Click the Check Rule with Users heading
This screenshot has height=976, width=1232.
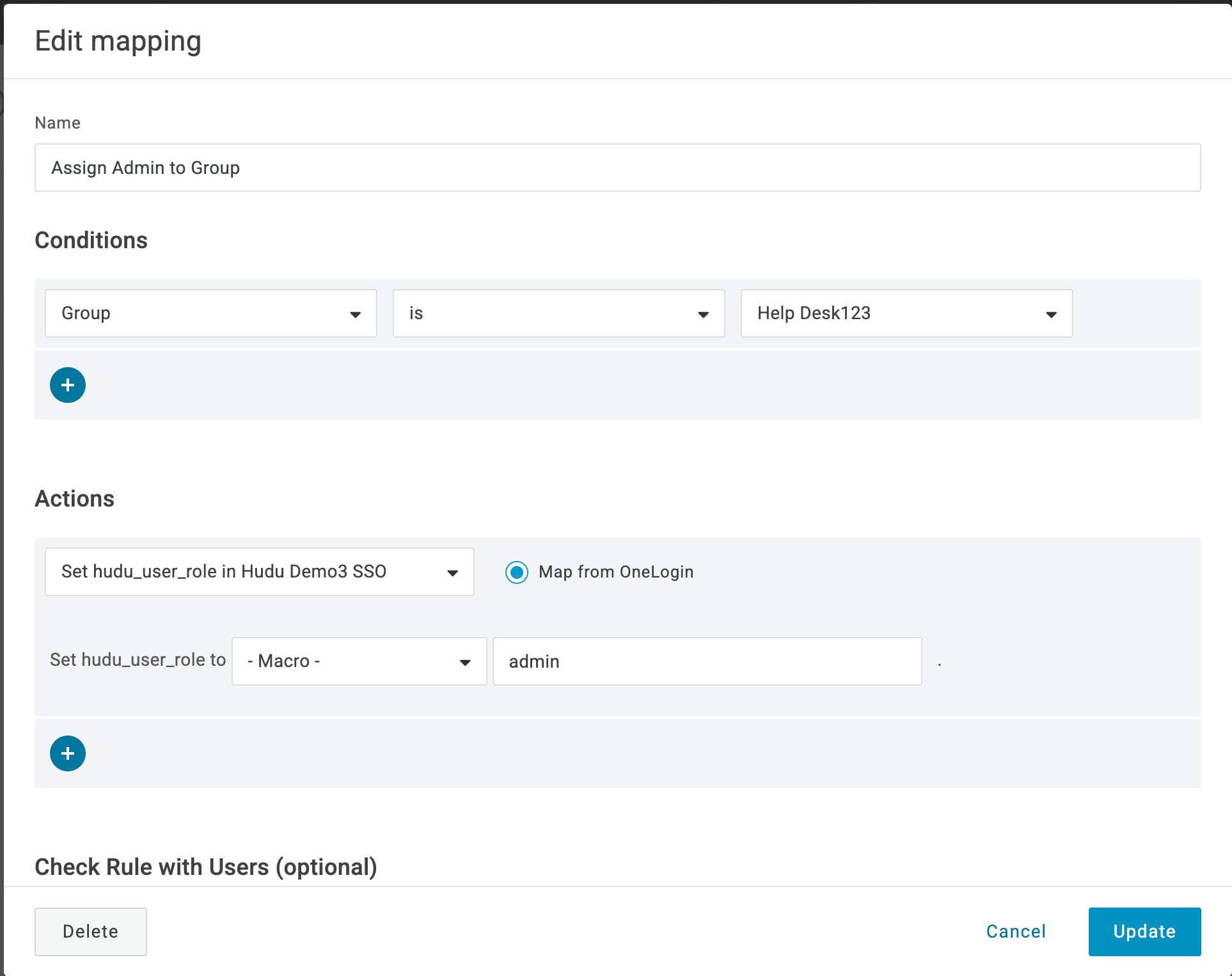pos(206,867)
